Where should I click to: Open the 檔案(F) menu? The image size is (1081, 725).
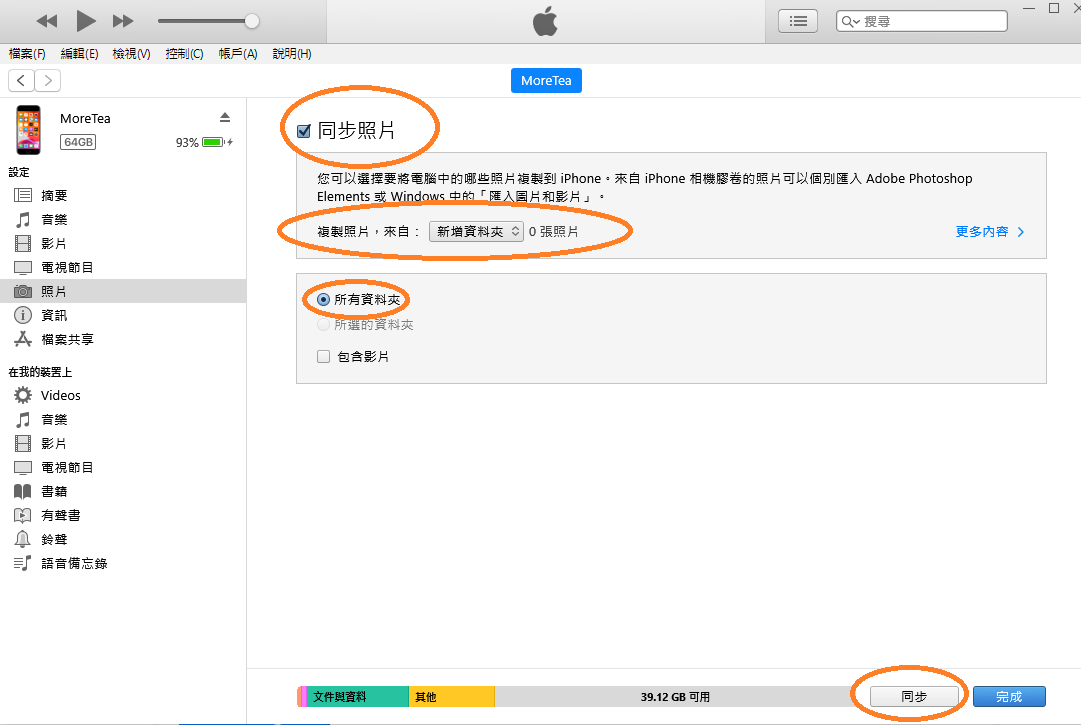click(x=27, y=54)
